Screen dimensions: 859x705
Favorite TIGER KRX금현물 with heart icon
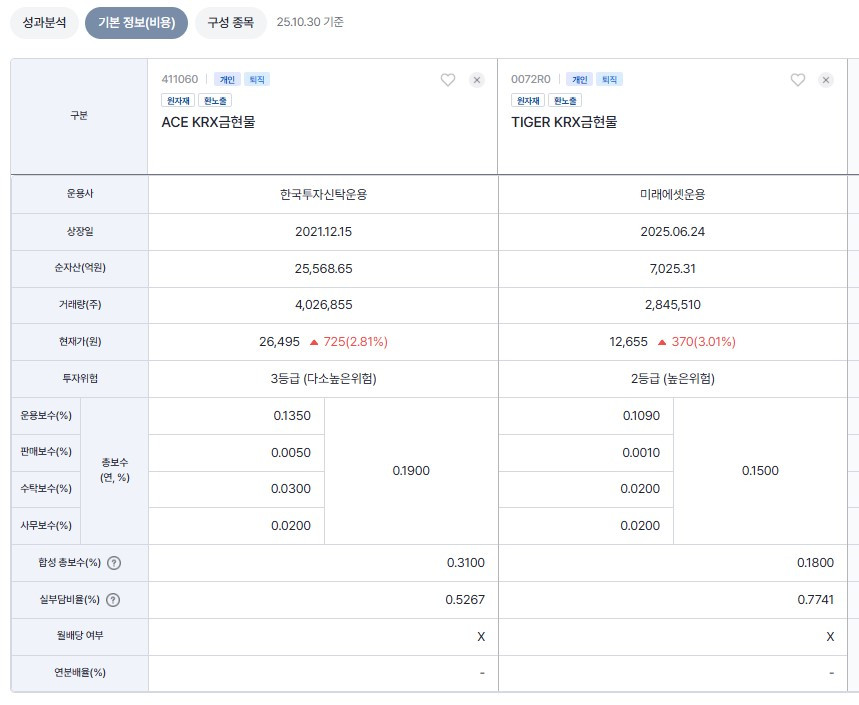point(798,80)
